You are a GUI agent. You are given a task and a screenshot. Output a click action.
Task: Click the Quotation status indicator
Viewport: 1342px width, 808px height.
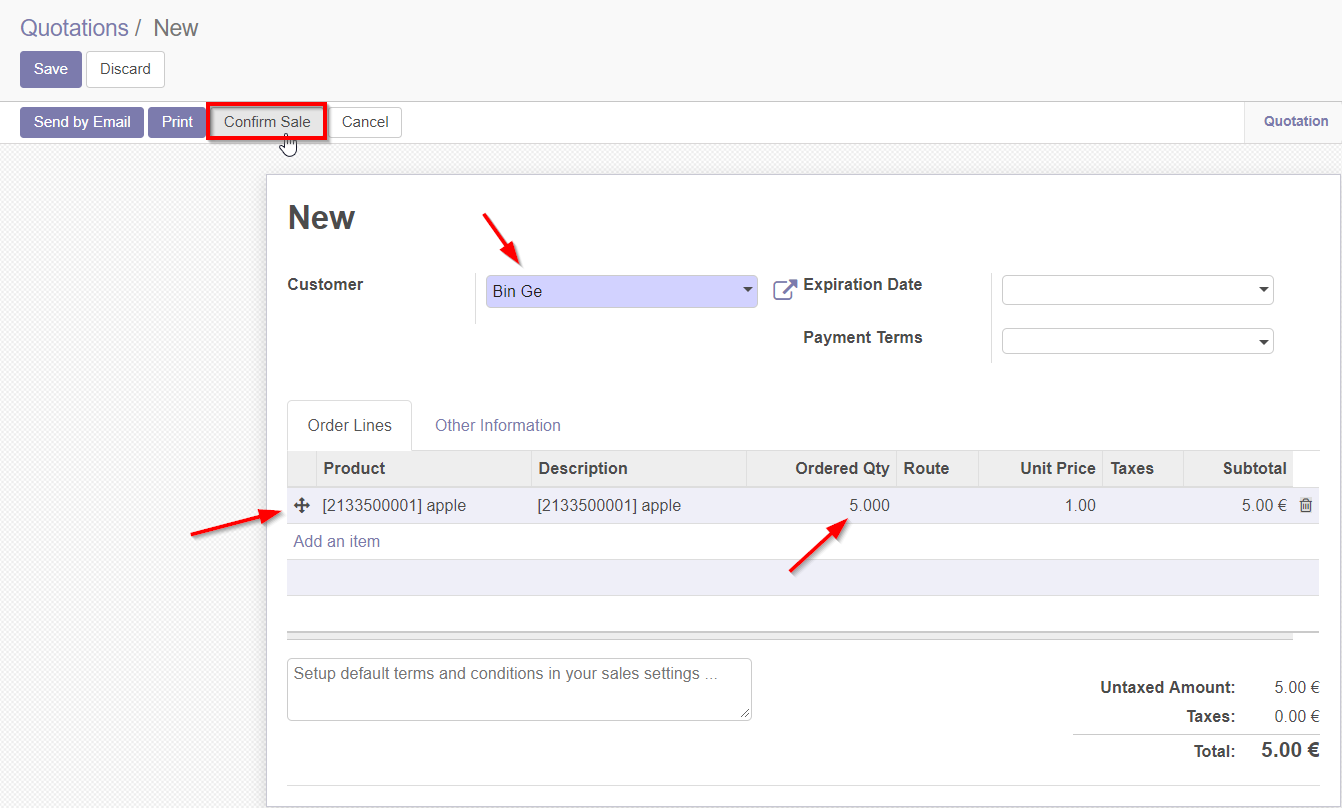click(1295, 121)
